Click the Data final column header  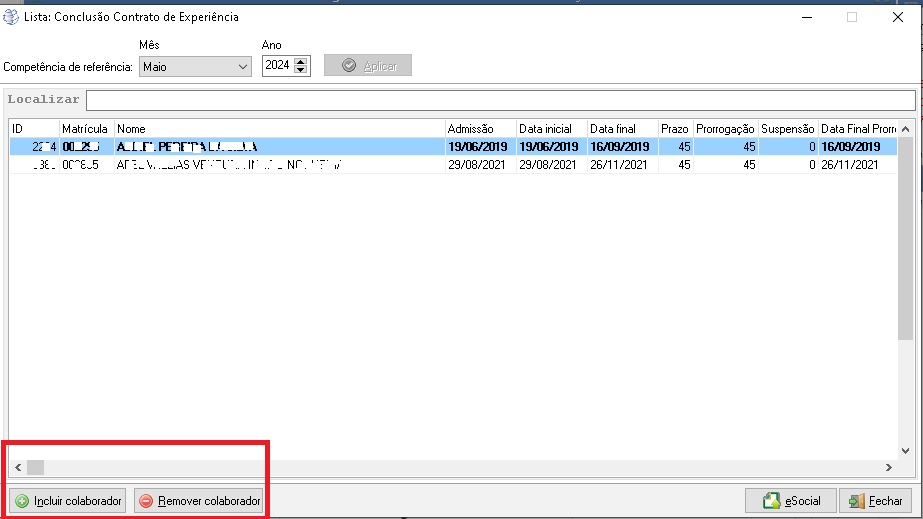click(621, 129)
